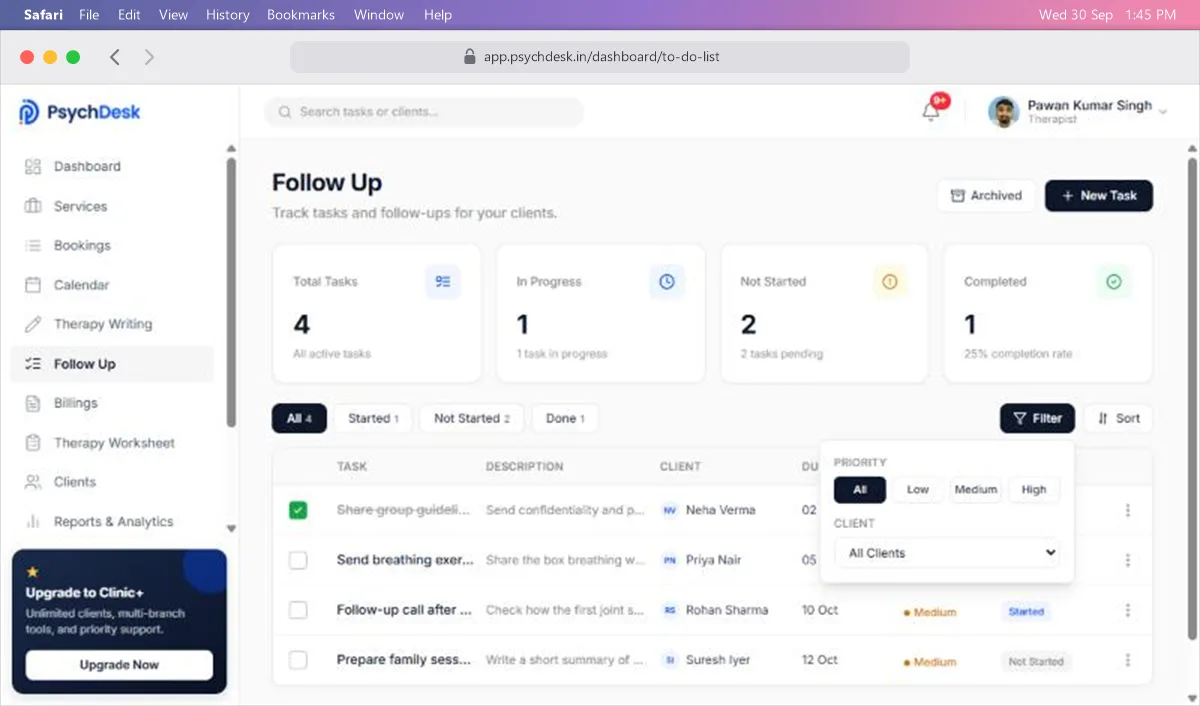1200x706 pixels.
Task: Click the search magnifier icon
Action: click(x=285, y=112)
